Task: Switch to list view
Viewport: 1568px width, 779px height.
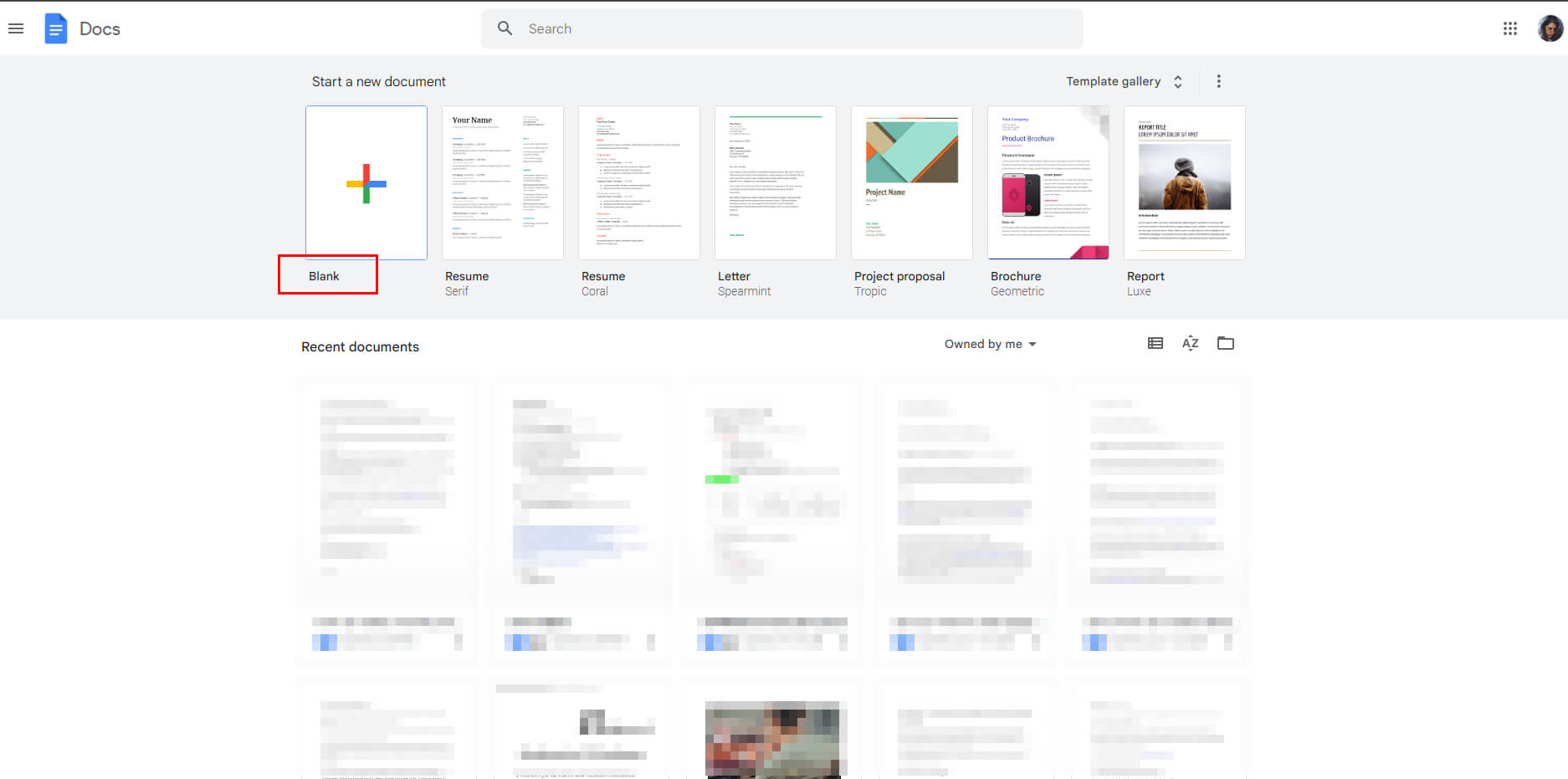Action: [x=1156, y=343]
